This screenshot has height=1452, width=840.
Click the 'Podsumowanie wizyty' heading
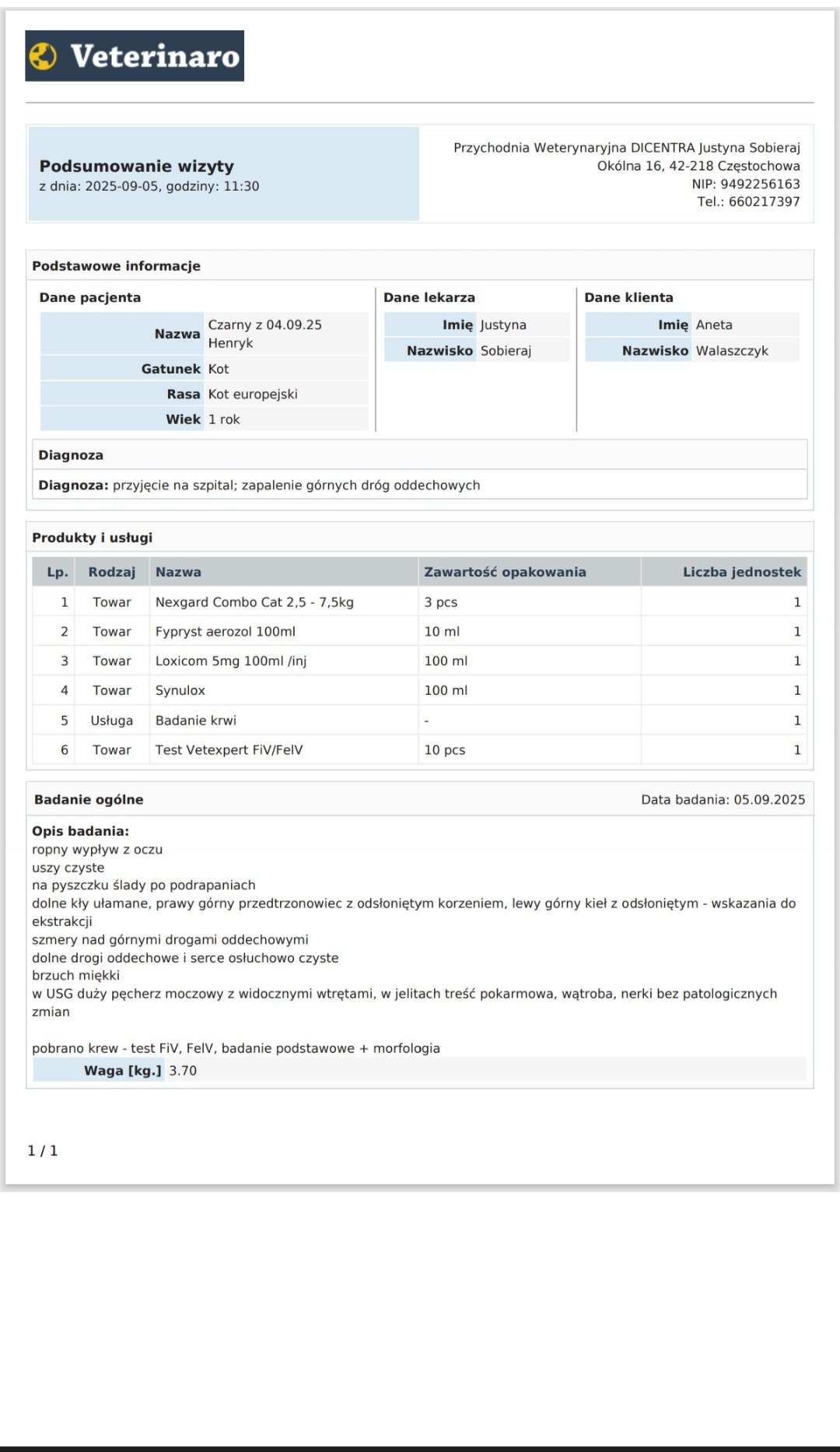coord(137,166)
